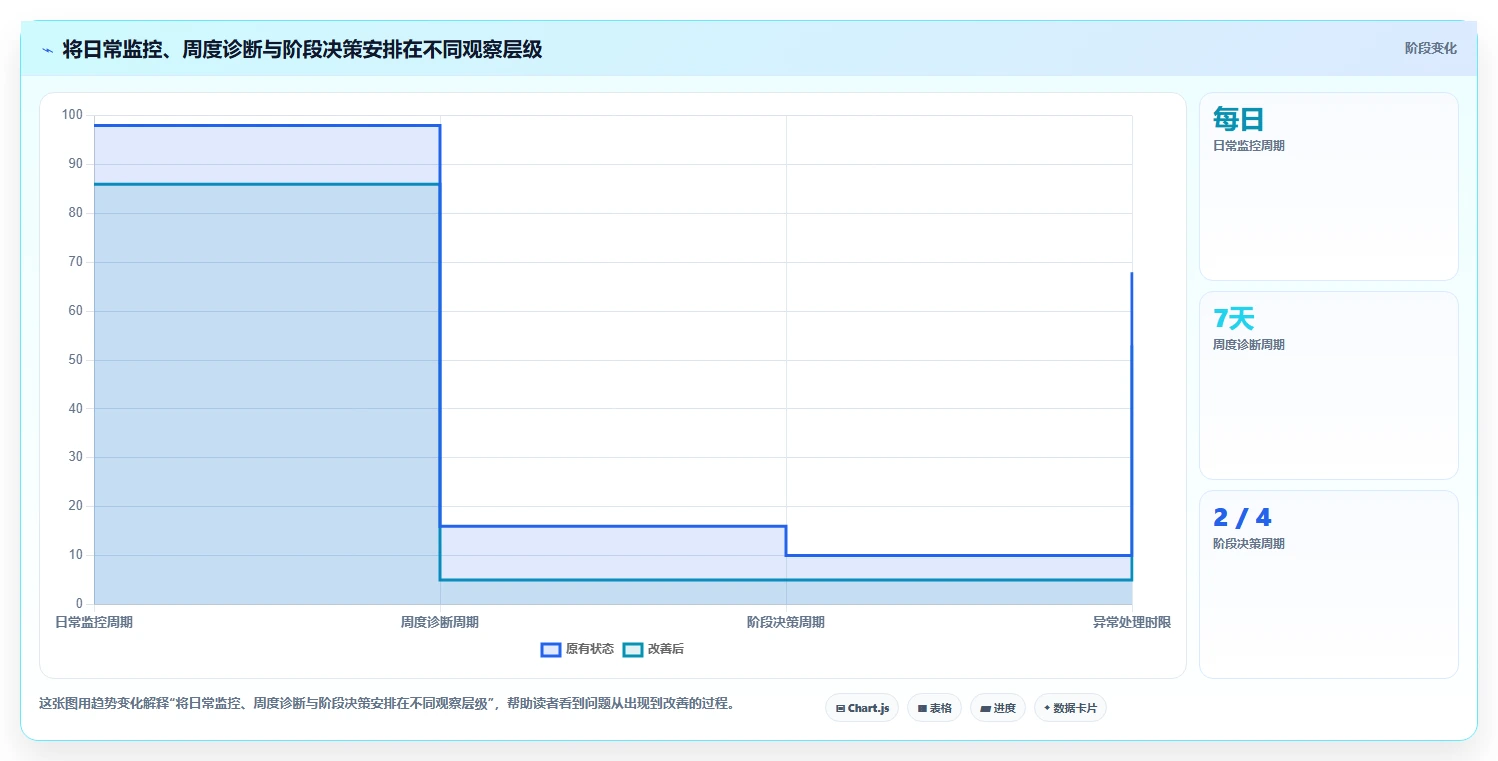This screenshot has width=1498, height=761.
Task: Click the 日常监控周期 x-axis label
Action: [94, 622]
